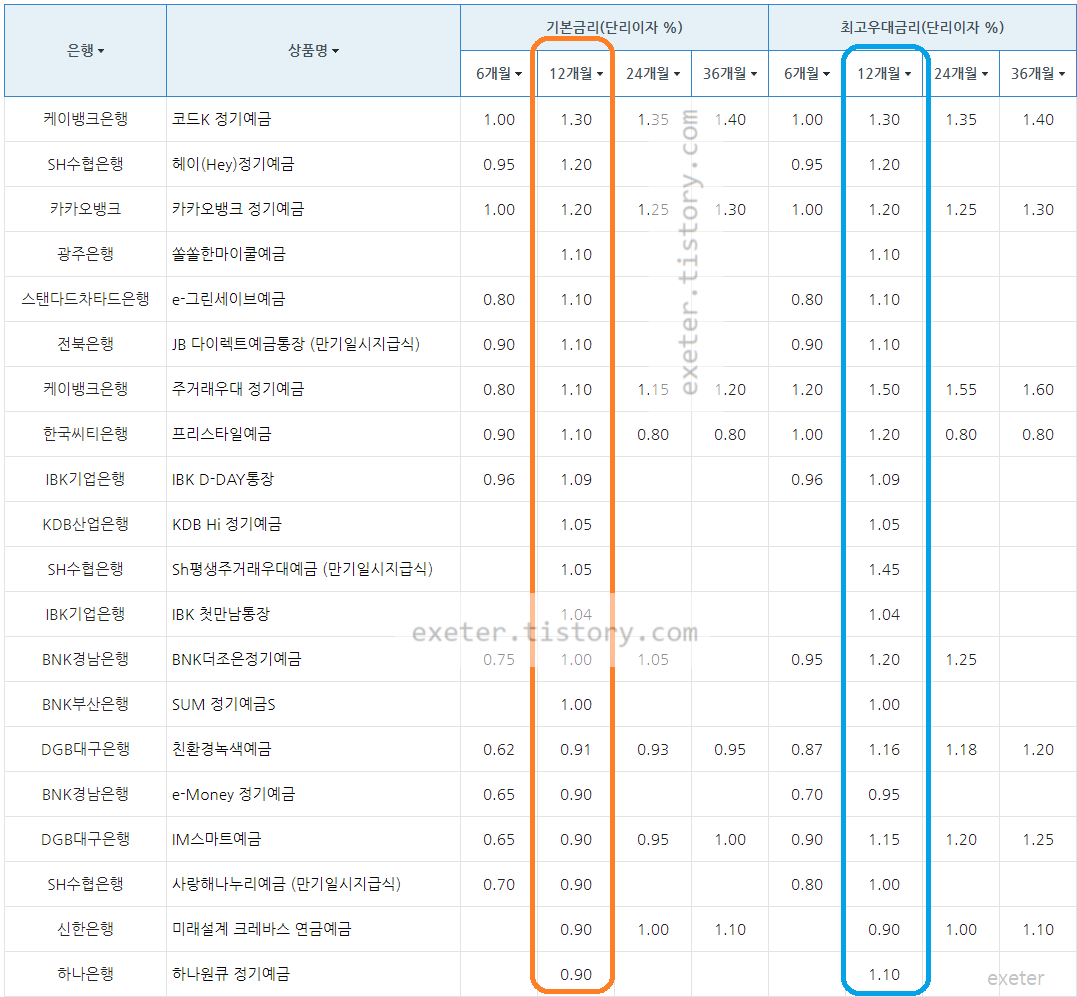The width and height of the screenshot is (1077, 997).
Task: Select product 카카오뱅크 정기예금
Action: [x=238, y=209]
